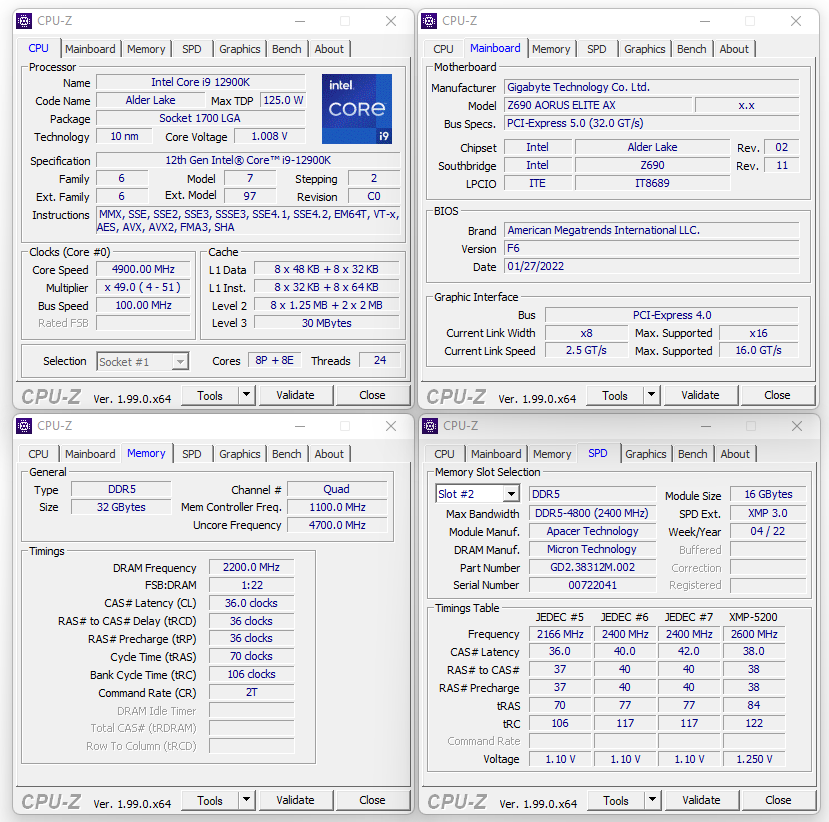Open Bench tab in SPD window
The image size is (829, 822).
(x=693, y=454)
